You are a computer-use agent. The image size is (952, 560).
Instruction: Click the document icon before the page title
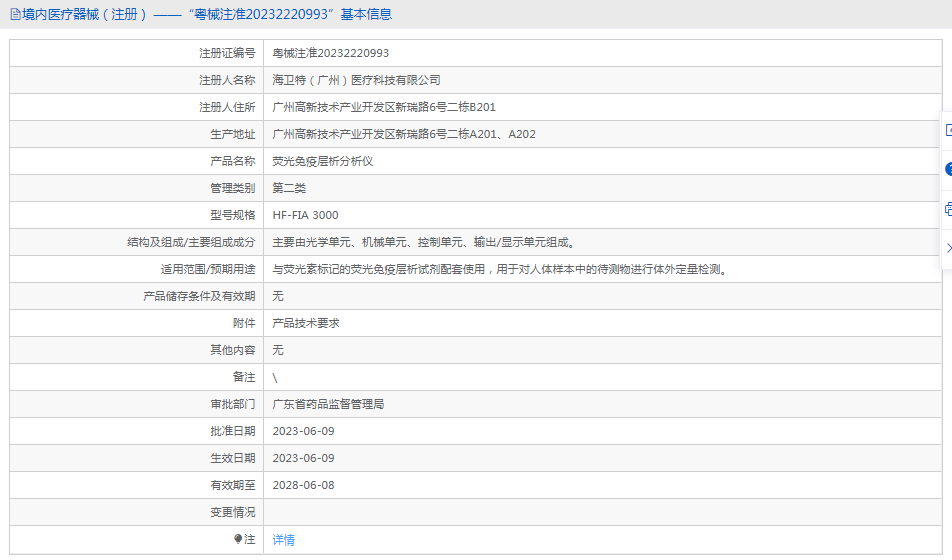[x=15, y=14]
